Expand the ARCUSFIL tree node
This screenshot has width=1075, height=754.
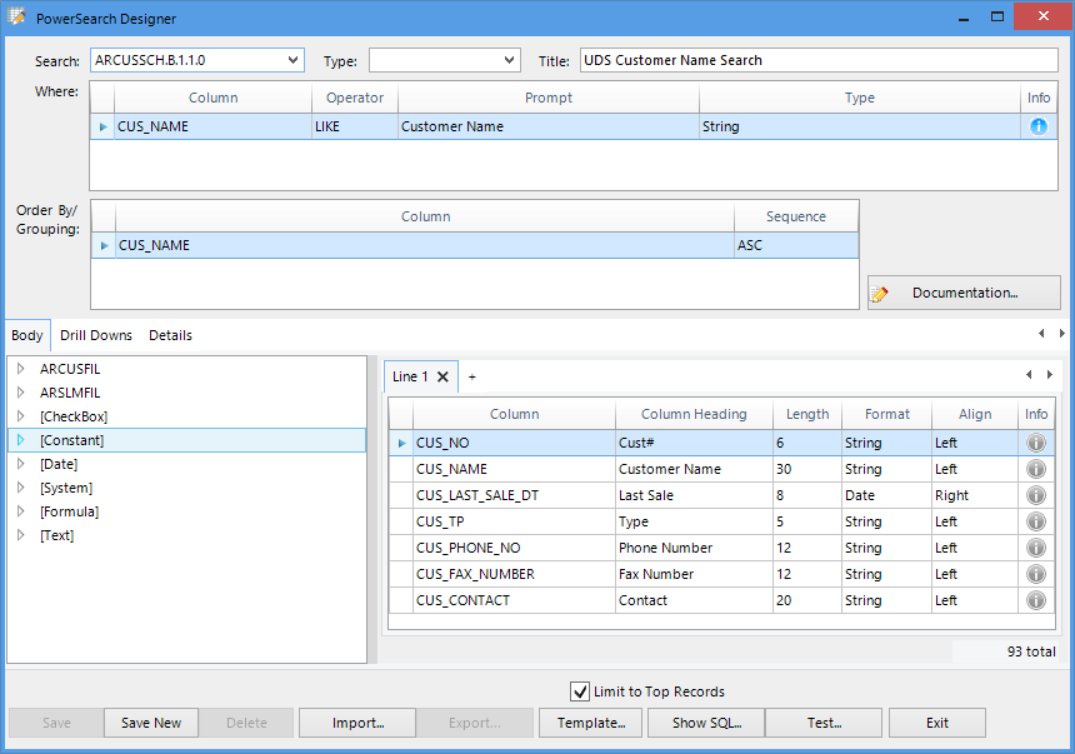21,369
